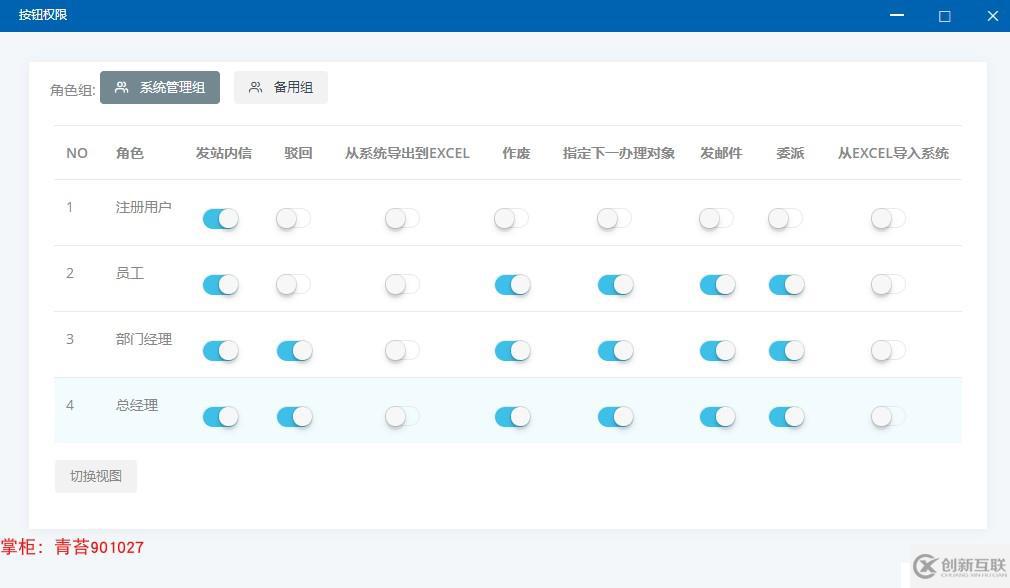Screen dimensions: 1010x588
Task: Enable 委派 for 注册用户
Action: click(786, 218)
